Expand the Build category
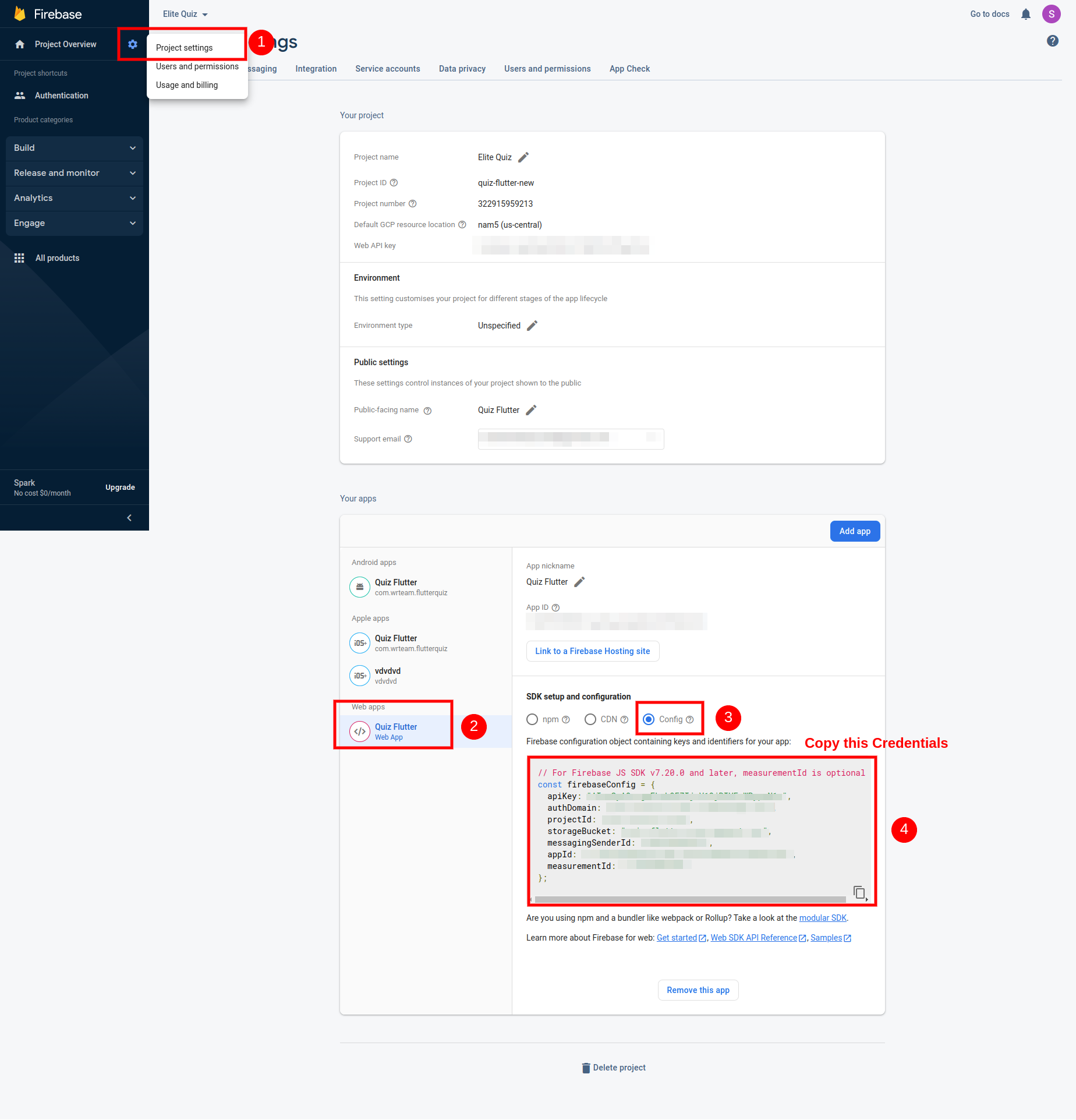The width and height of the screenshot is (1076, 1120). point(74,148)
